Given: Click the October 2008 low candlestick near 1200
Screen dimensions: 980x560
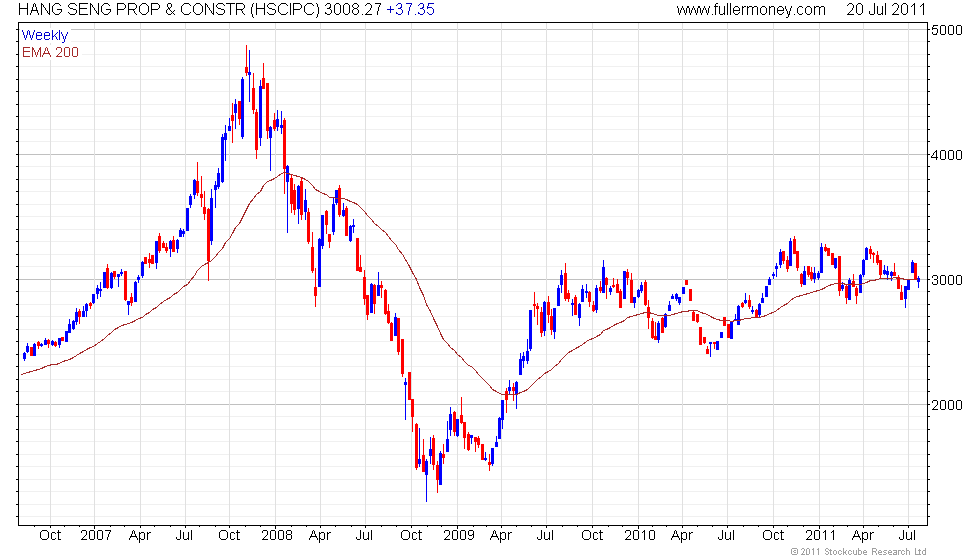Looking at the screenshot, I should (x=426, y=480).
